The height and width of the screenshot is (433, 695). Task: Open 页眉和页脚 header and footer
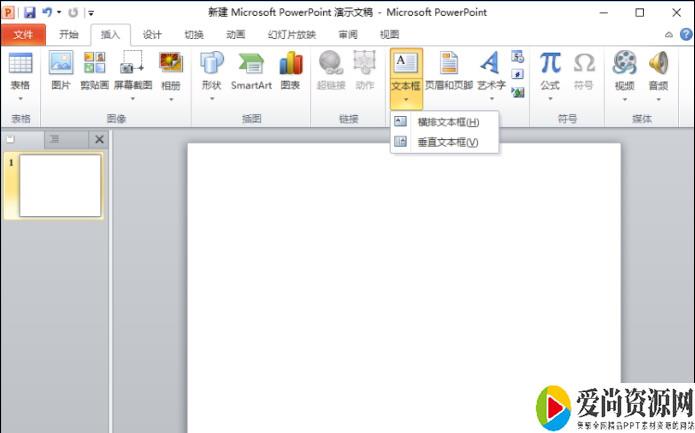(x=450, y=65)
